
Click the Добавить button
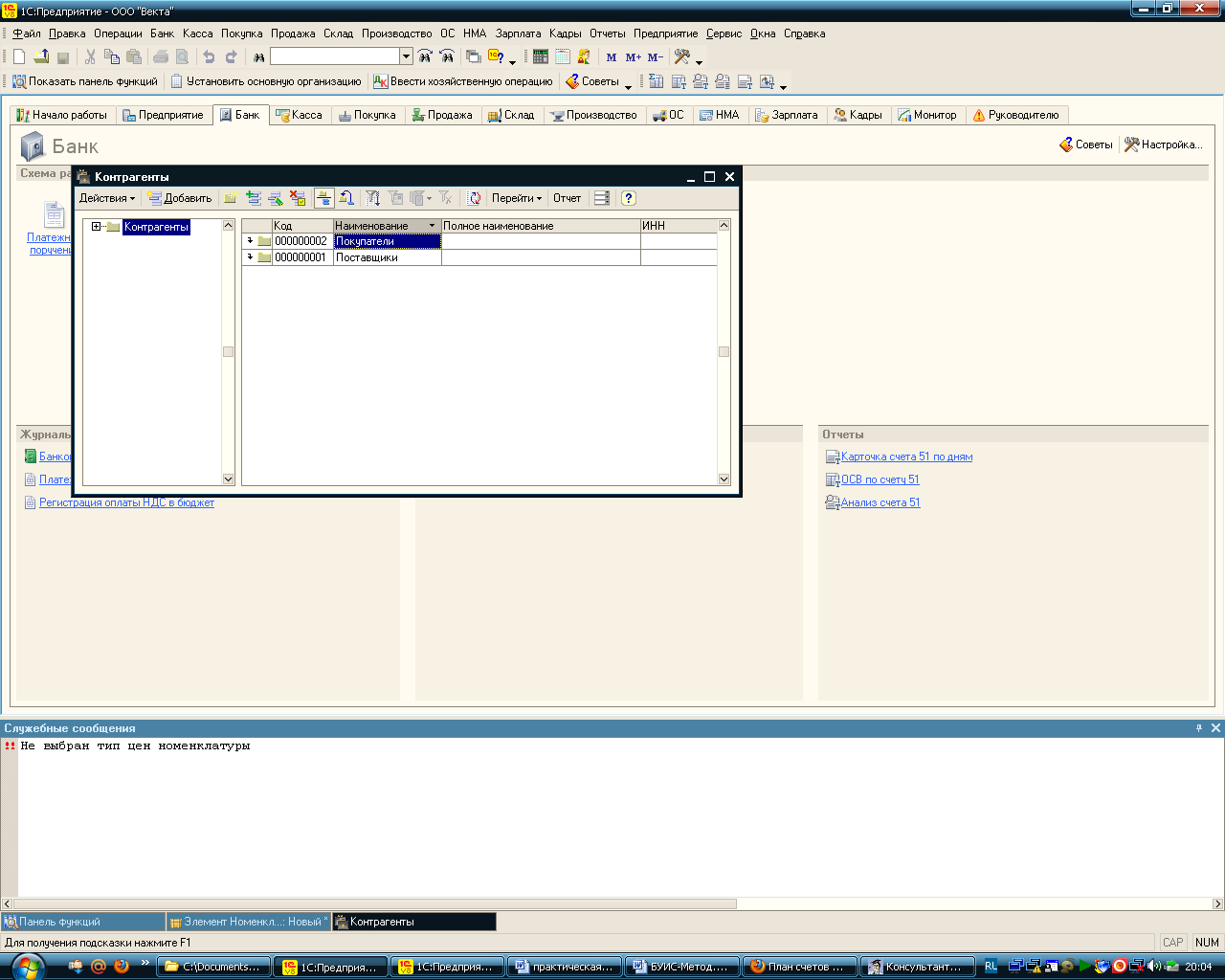(180, 198)
